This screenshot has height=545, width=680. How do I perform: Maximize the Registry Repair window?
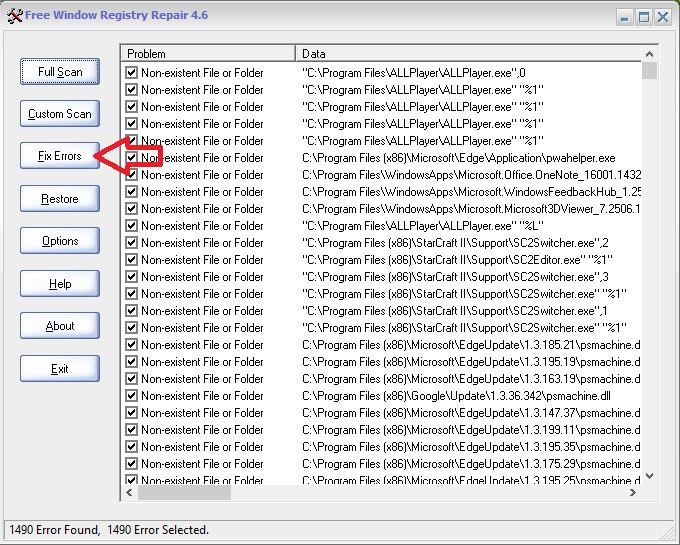tap(644, 17)
